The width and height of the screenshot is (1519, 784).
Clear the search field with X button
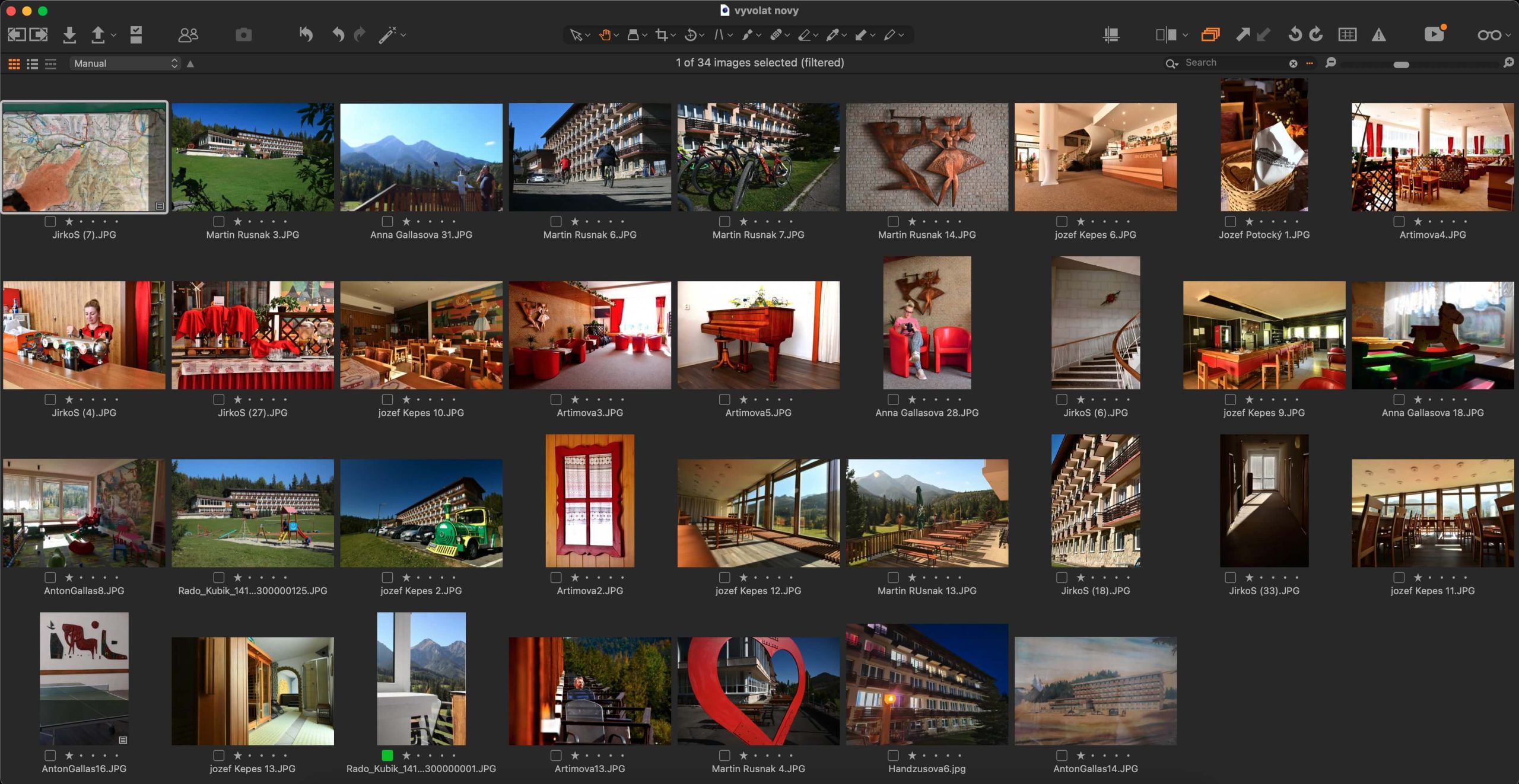coord(1293,63)
